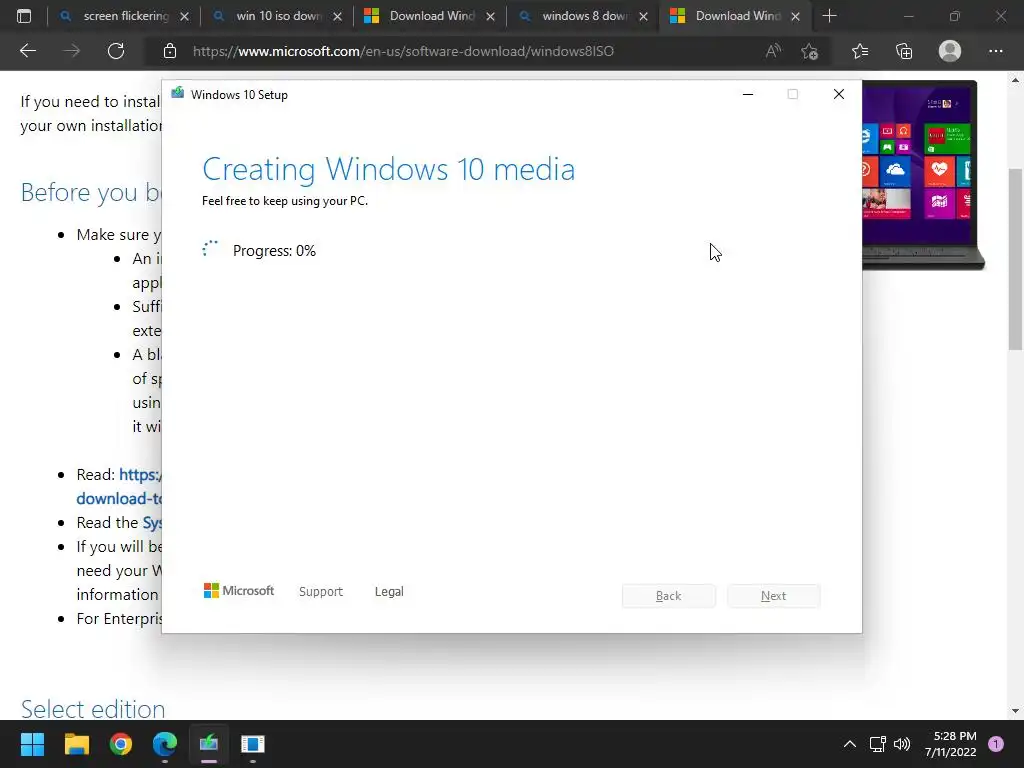Open clock showing 5:28 PM
The height and width of the screenshot is (768, 1024).
point(951,744)
